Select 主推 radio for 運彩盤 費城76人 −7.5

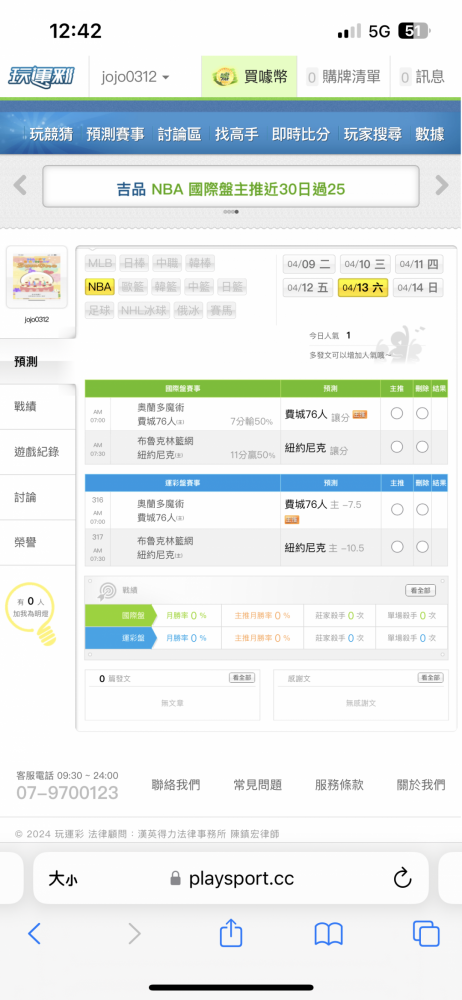point(397,509)
